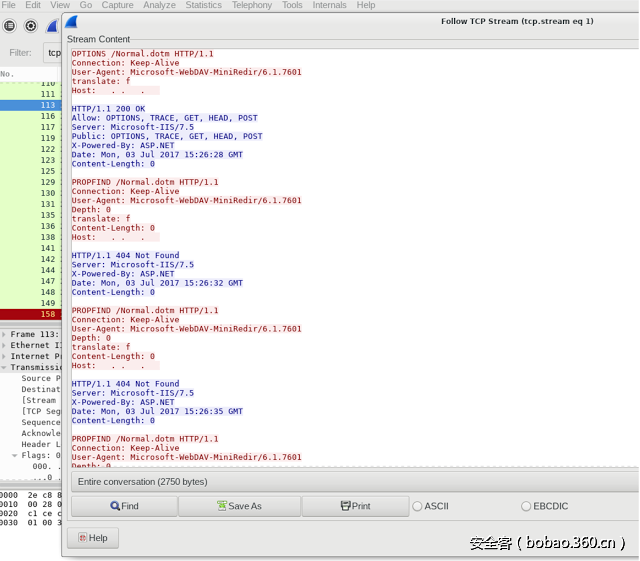Open Help for the stream dialog
Viewport: 640px width, 561px height.
click(92, 538)
